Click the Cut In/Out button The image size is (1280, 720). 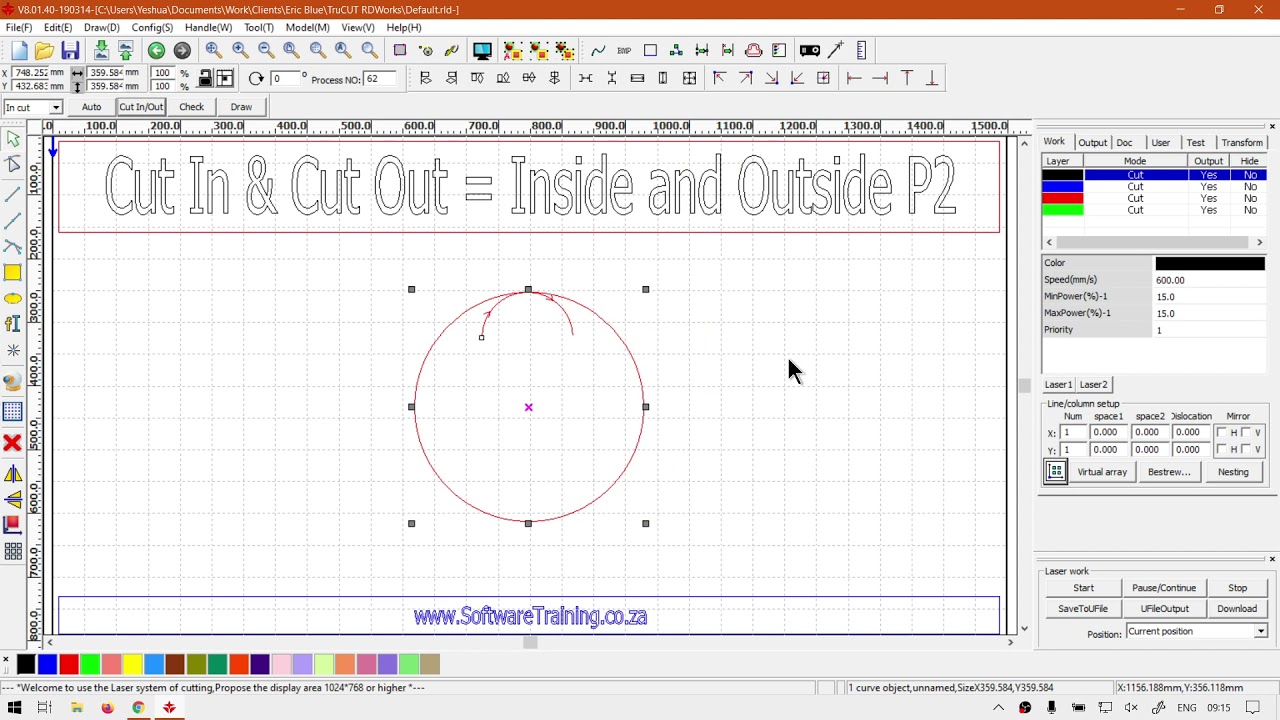[x=141, y=107]
